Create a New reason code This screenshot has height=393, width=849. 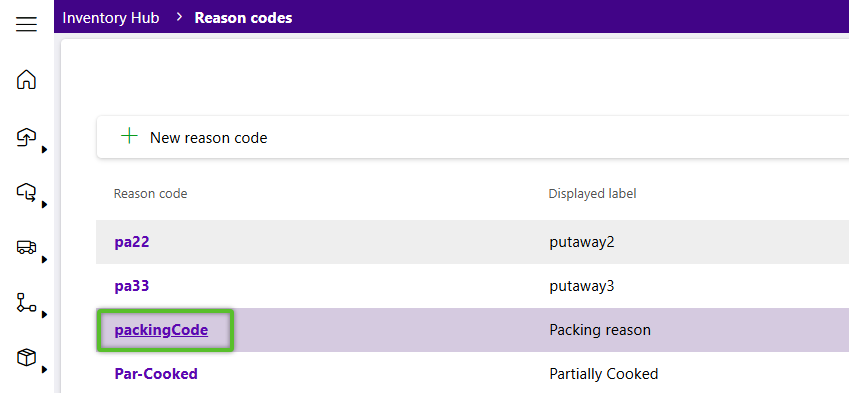click(x=208, y=137)
